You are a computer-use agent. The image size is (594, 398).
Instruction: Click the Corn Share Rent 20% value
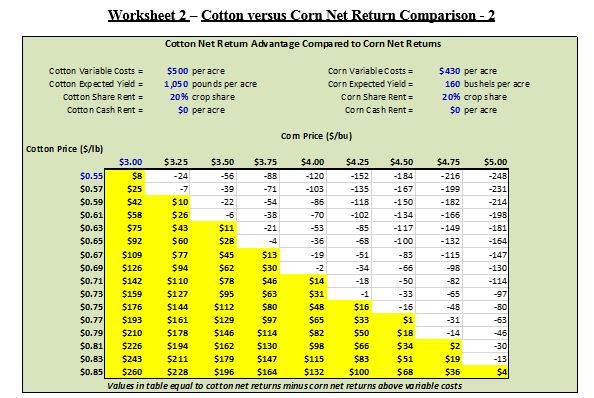click(451, 97)
